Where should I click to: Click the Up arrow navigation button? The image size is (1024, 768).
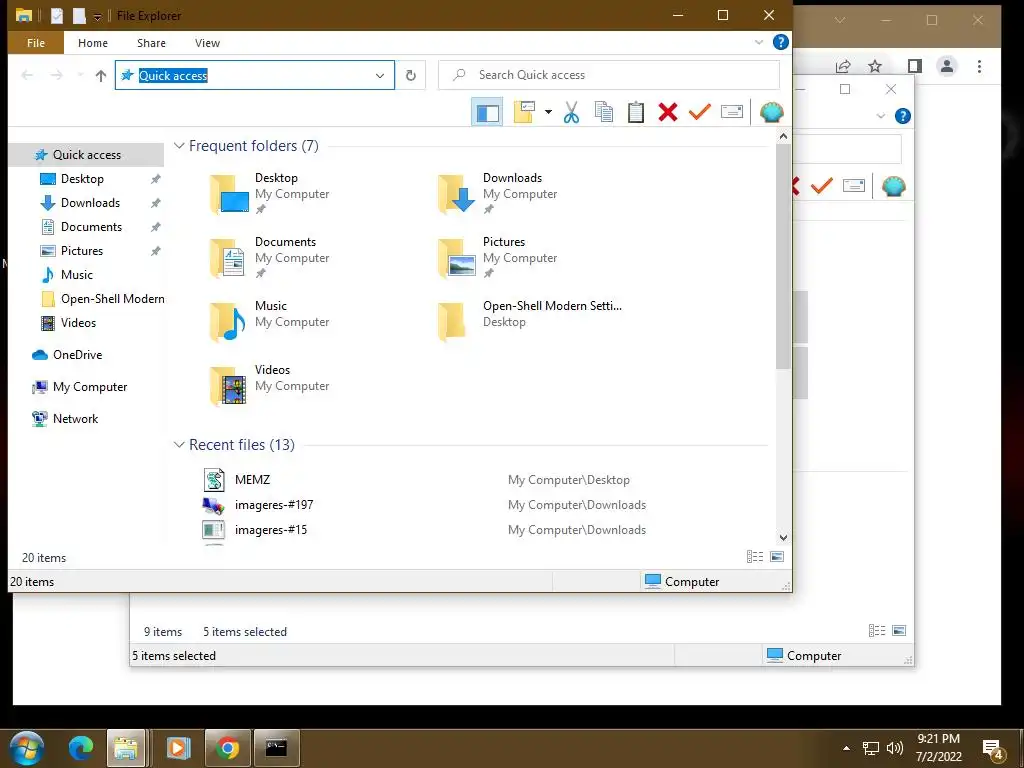[101, 76]
